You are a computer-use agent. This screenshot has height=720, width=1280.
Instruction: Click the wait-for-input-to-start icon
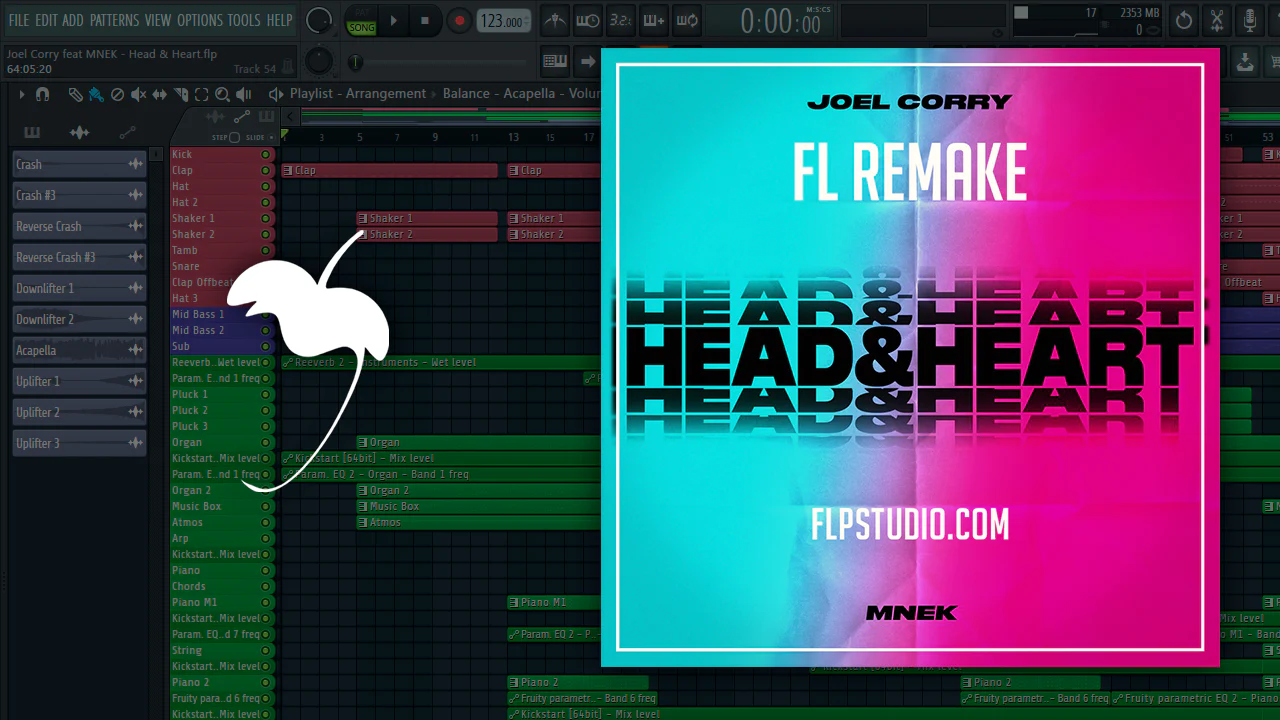click(588, 20)
